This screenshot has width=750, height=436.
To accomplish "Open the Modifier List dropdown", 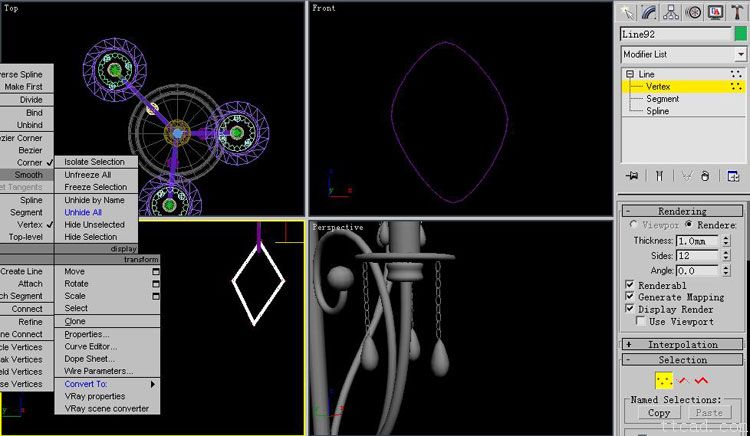I will [x=683, y=54].
